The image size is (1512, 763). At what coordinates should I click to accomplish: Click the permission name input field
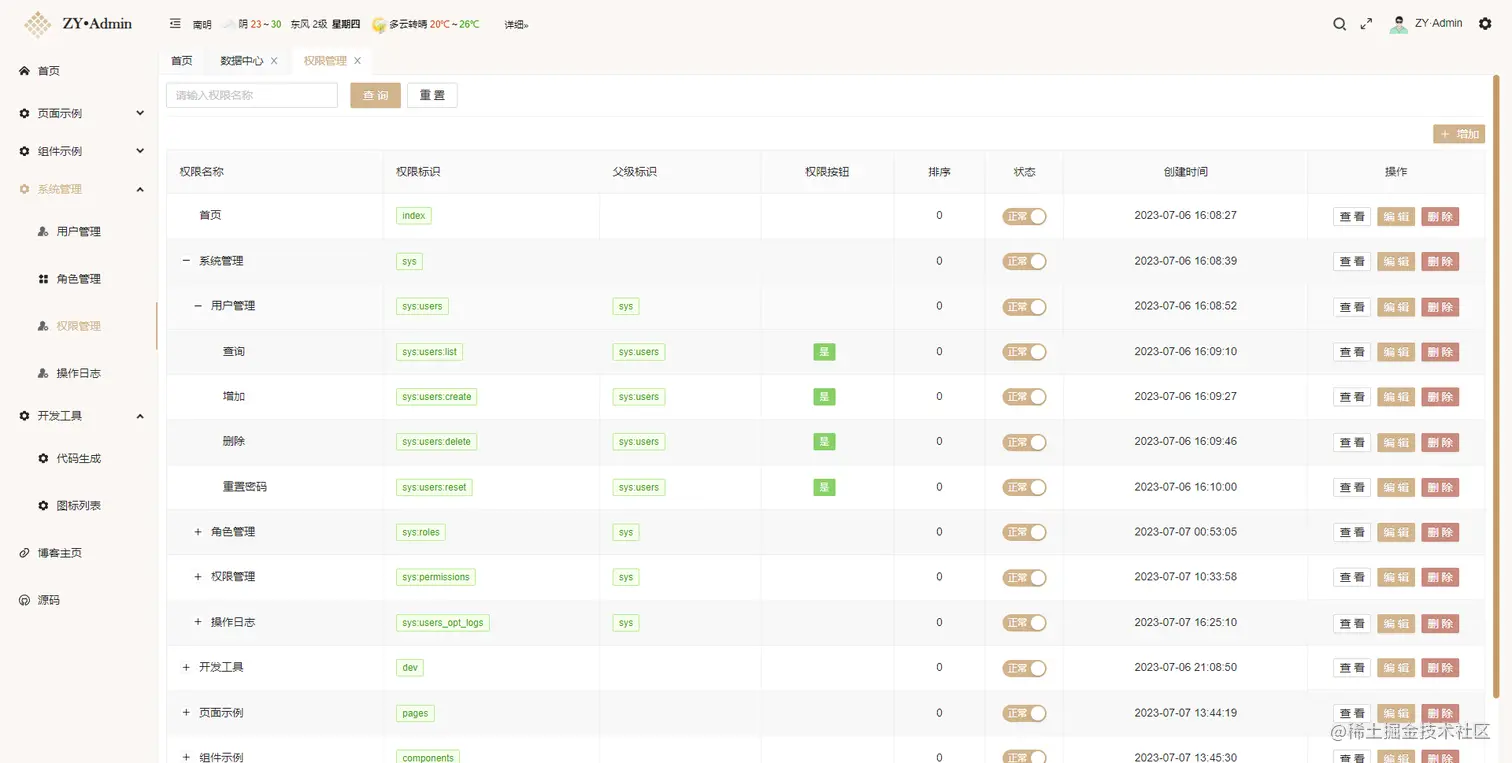point(251,95)
